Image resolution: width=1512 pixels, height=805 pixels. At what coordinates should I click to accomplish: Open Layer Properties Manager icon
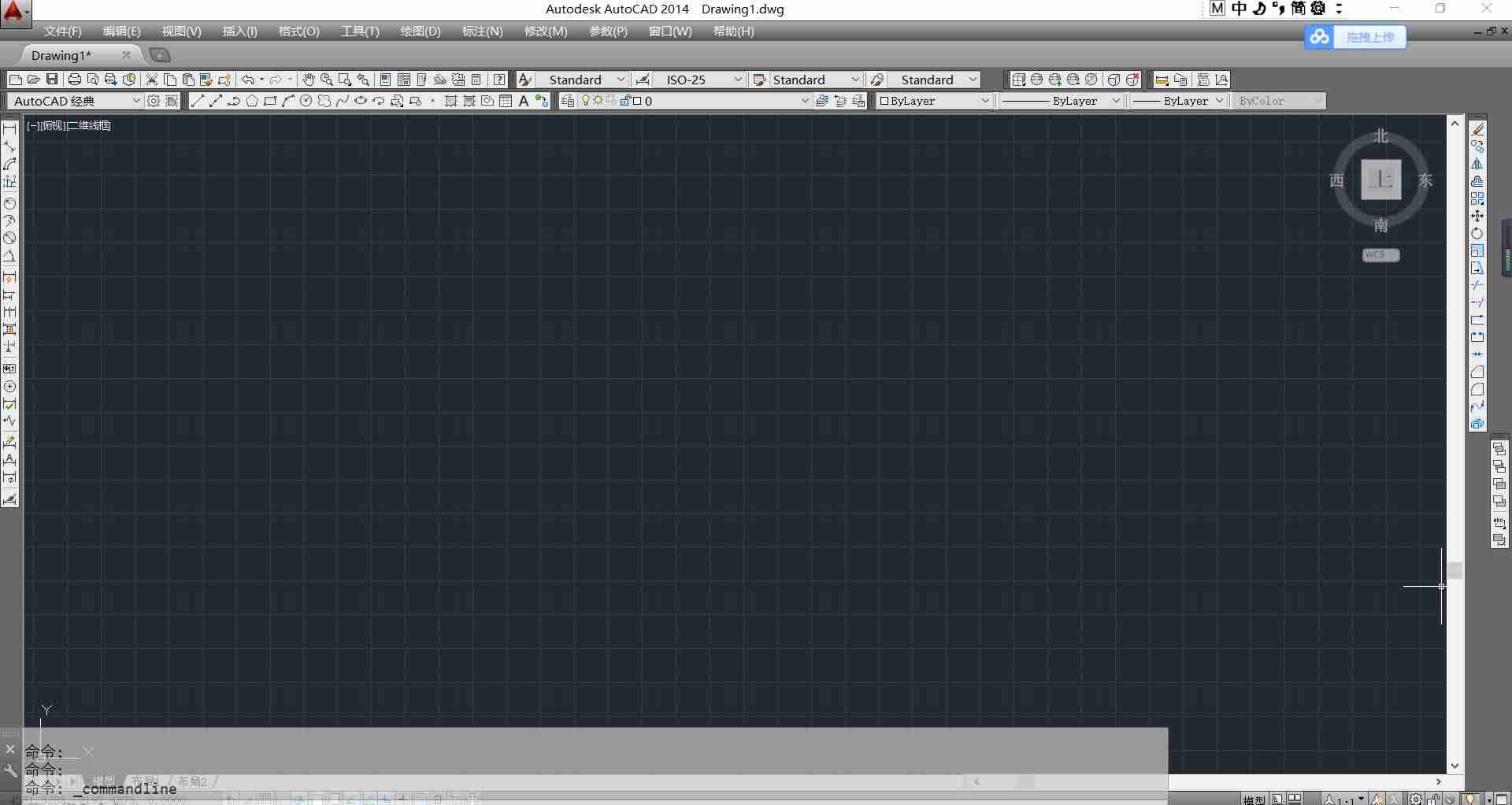[568, 101]
